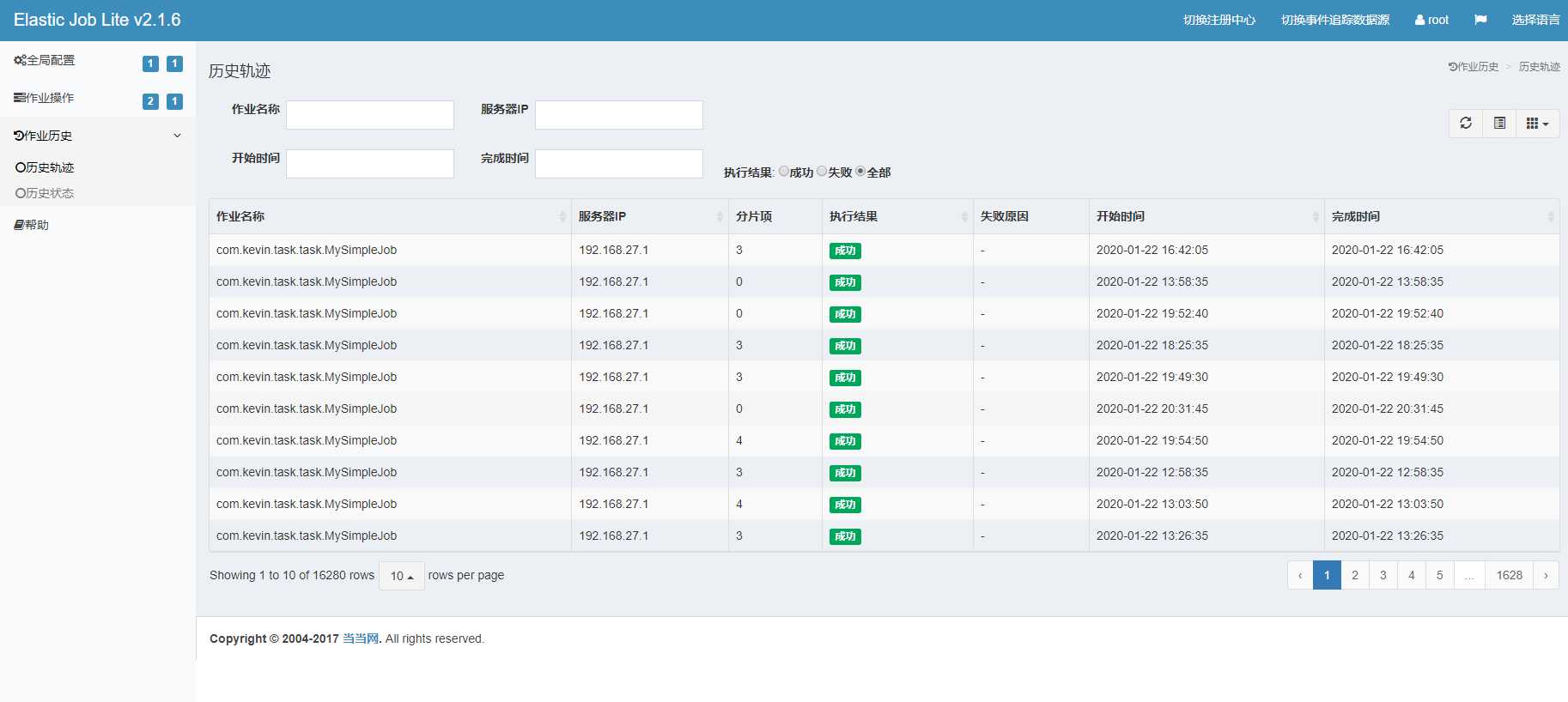Click 'Showing 1 to 10 of 16280 rows' text
1568x702 pixels.
[x=292, y=575]
